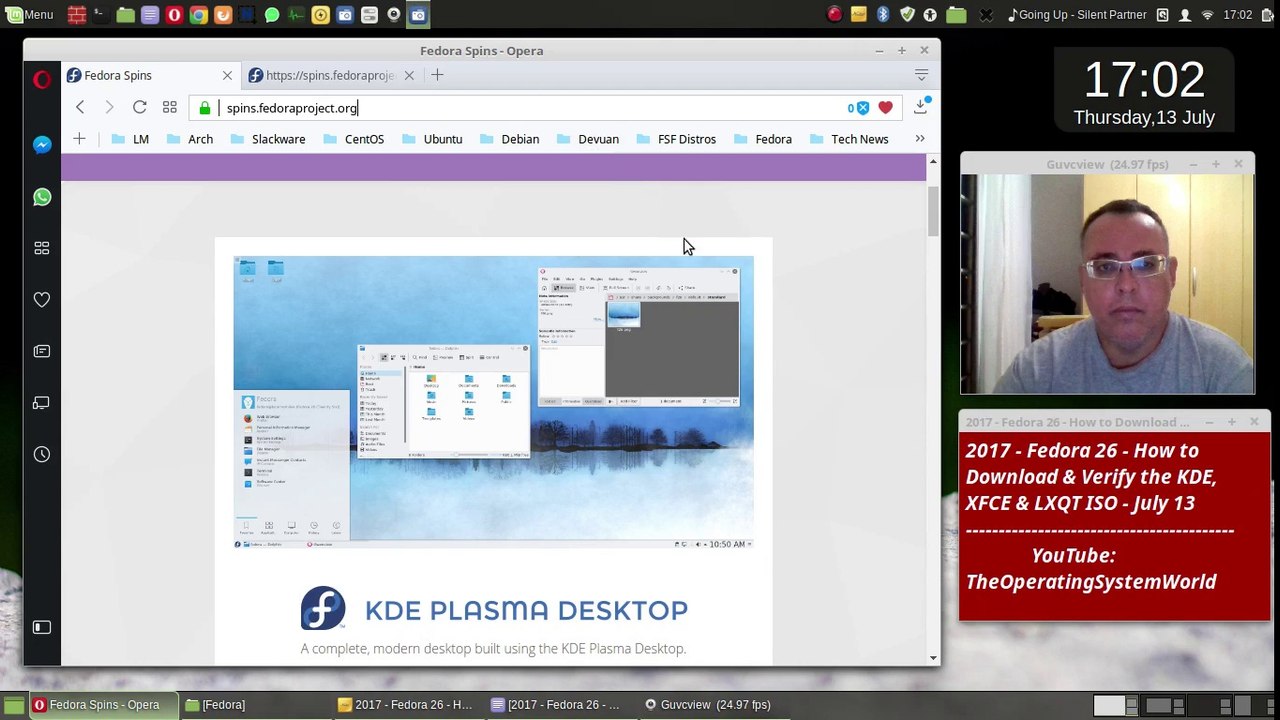This screenshot has width=1280, height=720.
Task: Open the LM bookmarks folder
Action: point(130,139)
